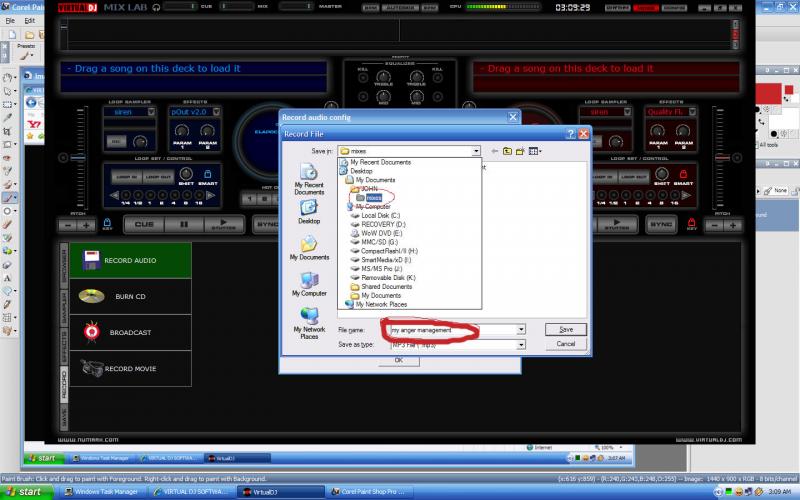This screenshot has width=800, height=500.
Task: Click the large red foreground color swatch
Action: click(768, 95)
